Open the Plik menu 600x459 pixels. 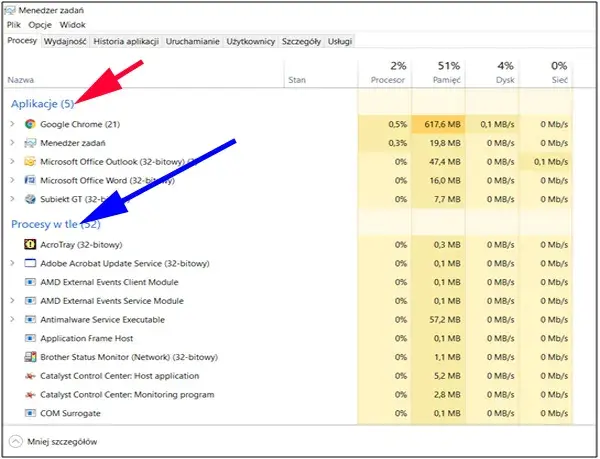click(x=14, y=25)
